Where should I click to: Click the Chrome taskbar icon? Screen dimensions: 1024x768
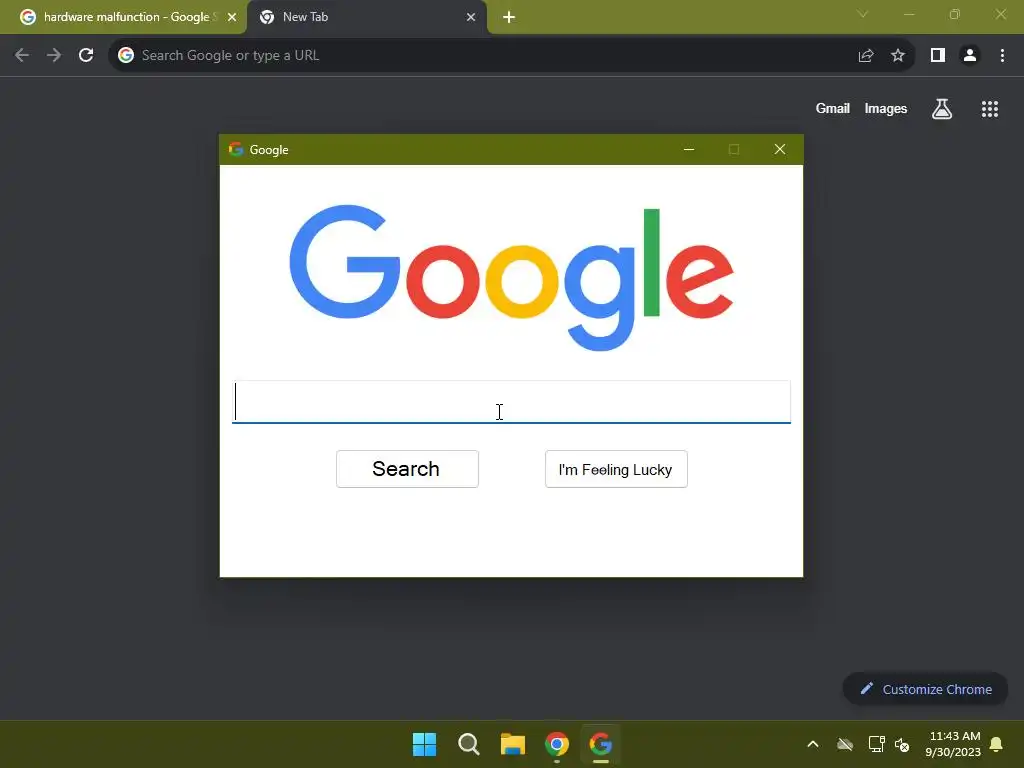pyautogui.click(x=557, y=744)
